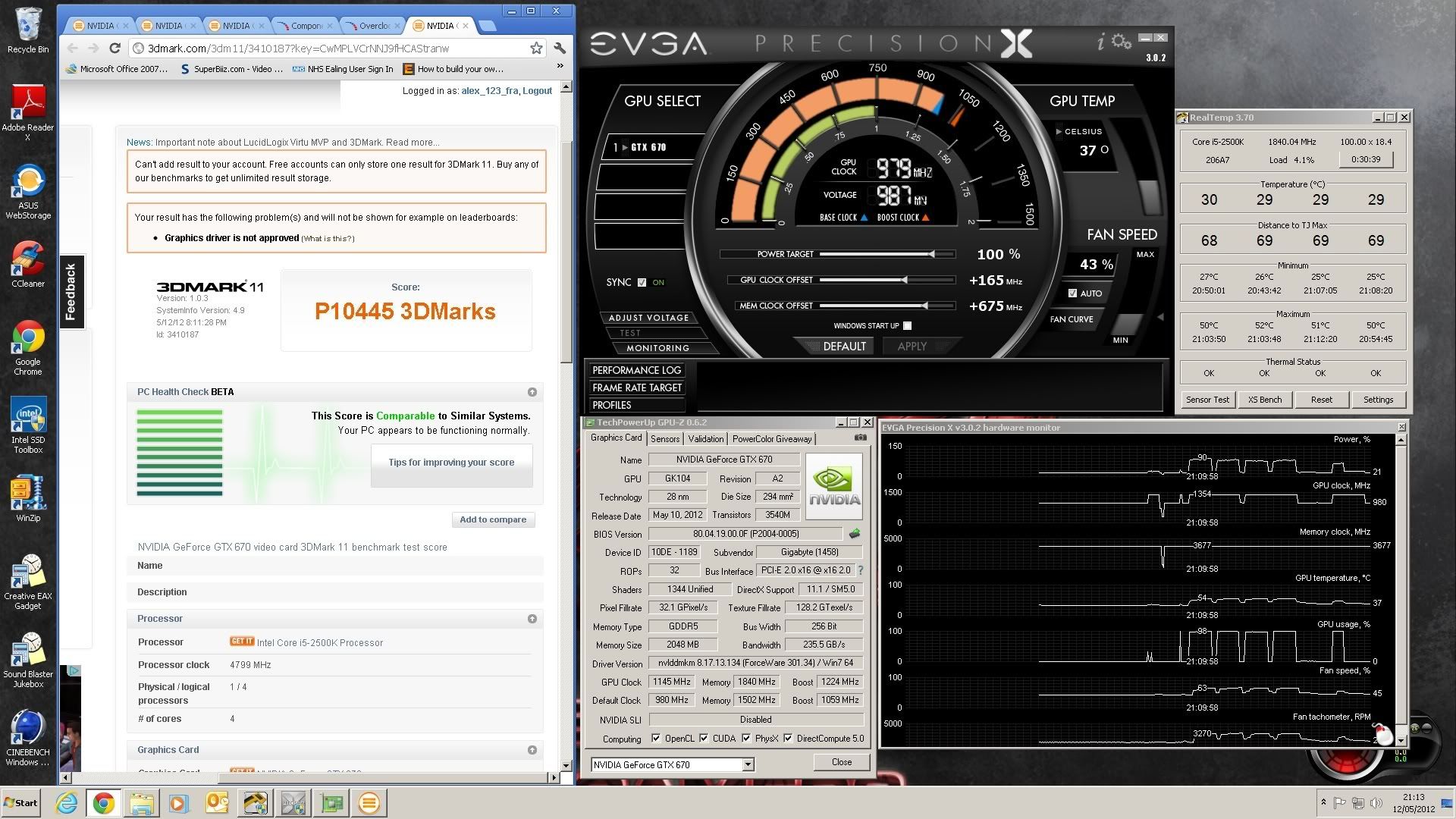Click the Monitoring panel icon
Viewport: 1456px width, 819px height.
(655, 349)
